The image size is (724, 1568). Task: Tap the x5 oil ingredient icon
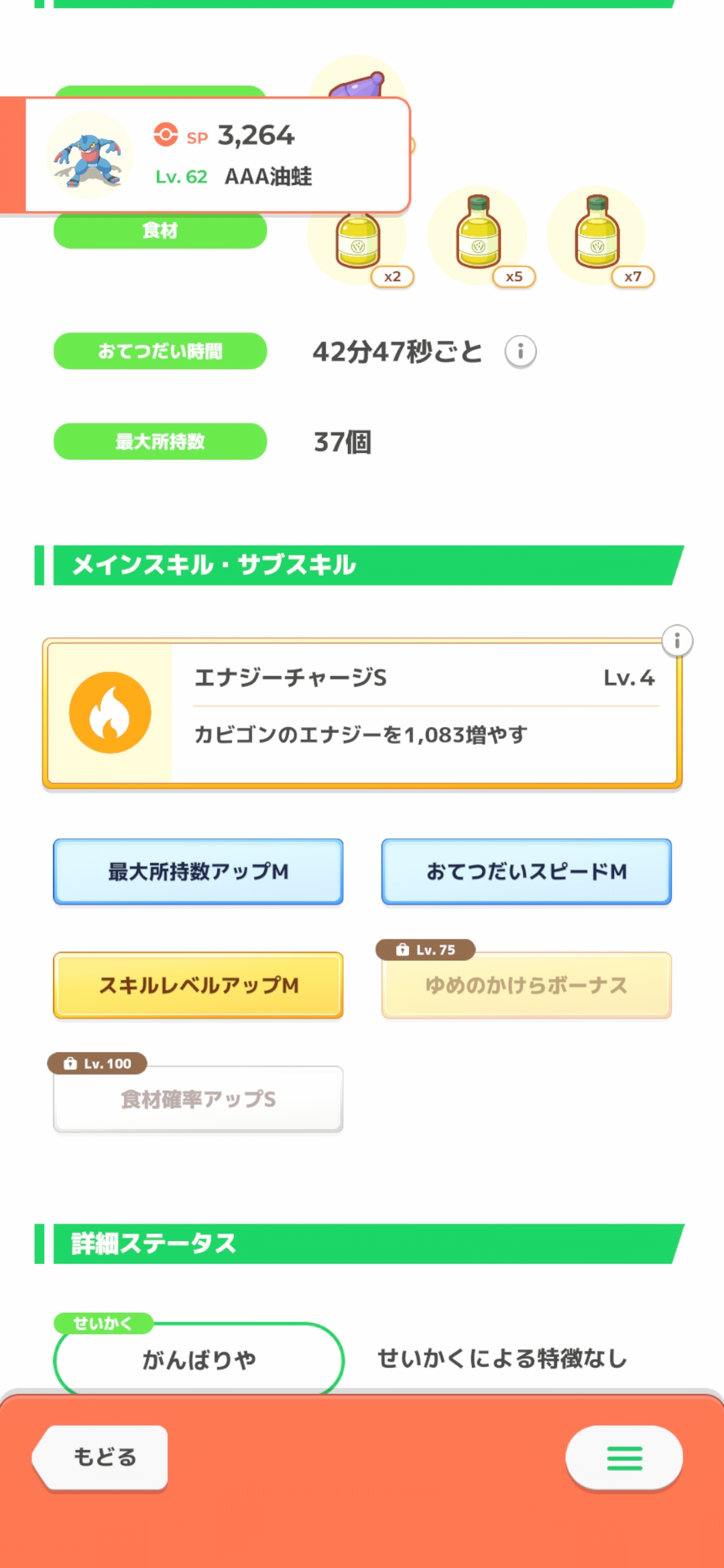478,235
